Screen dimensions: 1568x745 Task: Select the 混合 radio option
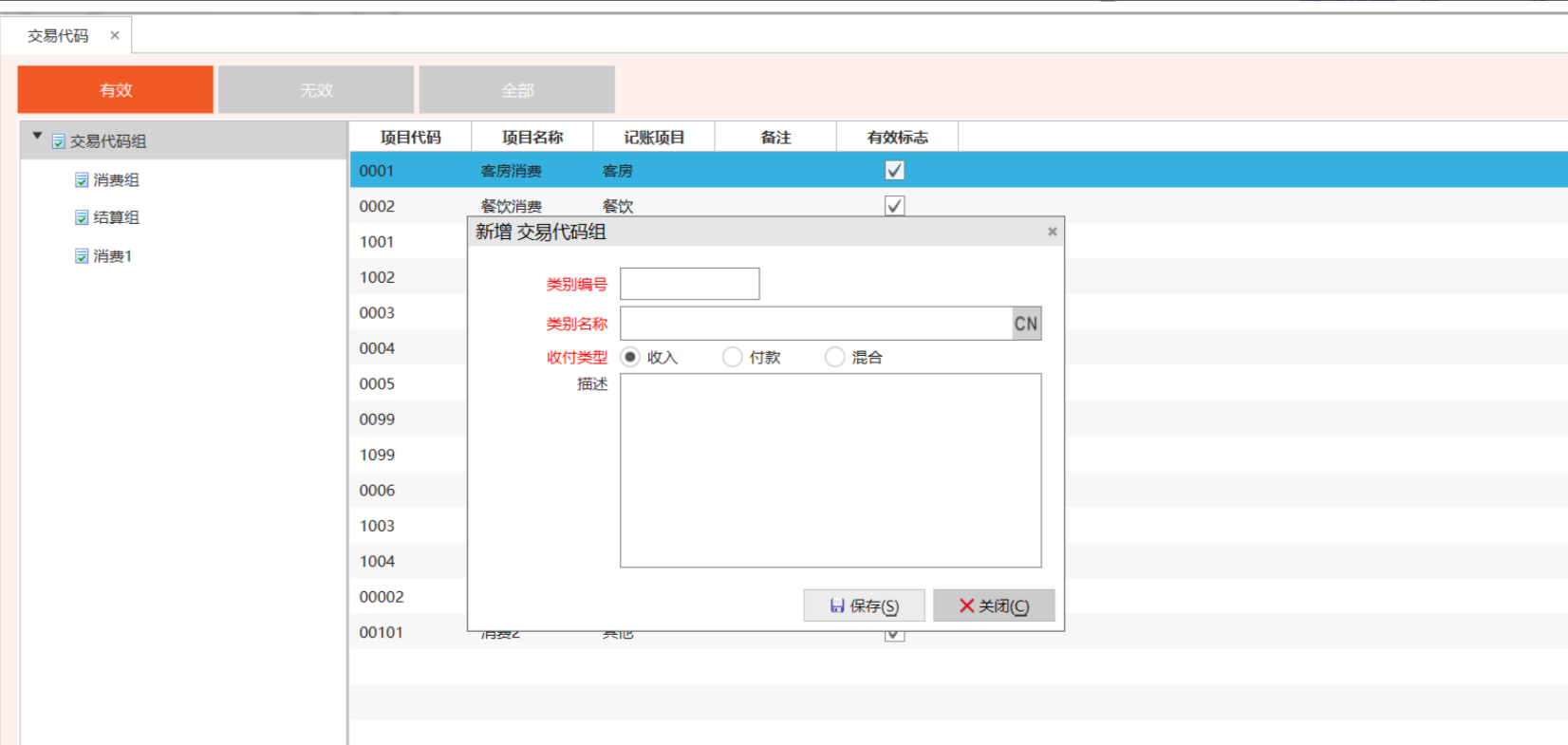pyautogui.click(x=834, y=357)
